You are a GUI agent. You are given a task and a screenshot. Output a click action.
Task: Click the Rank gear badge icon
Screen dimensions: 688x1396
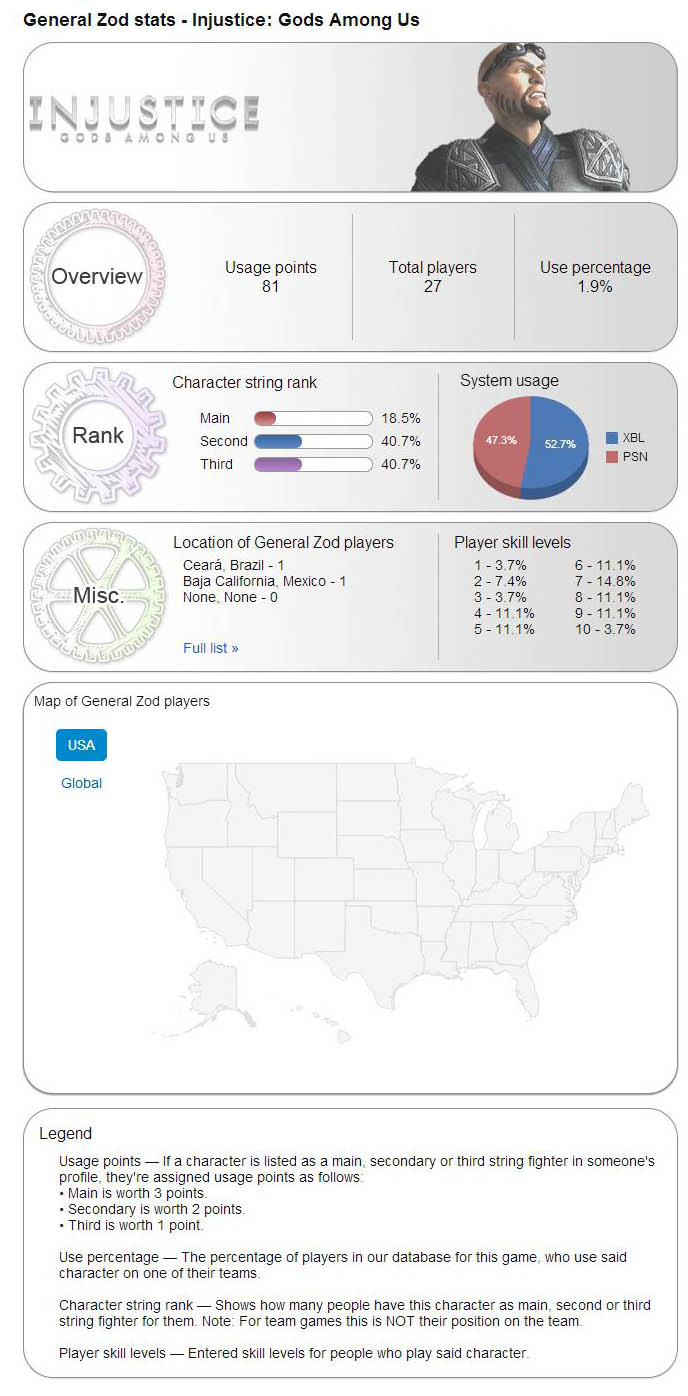tap(97, 436)
